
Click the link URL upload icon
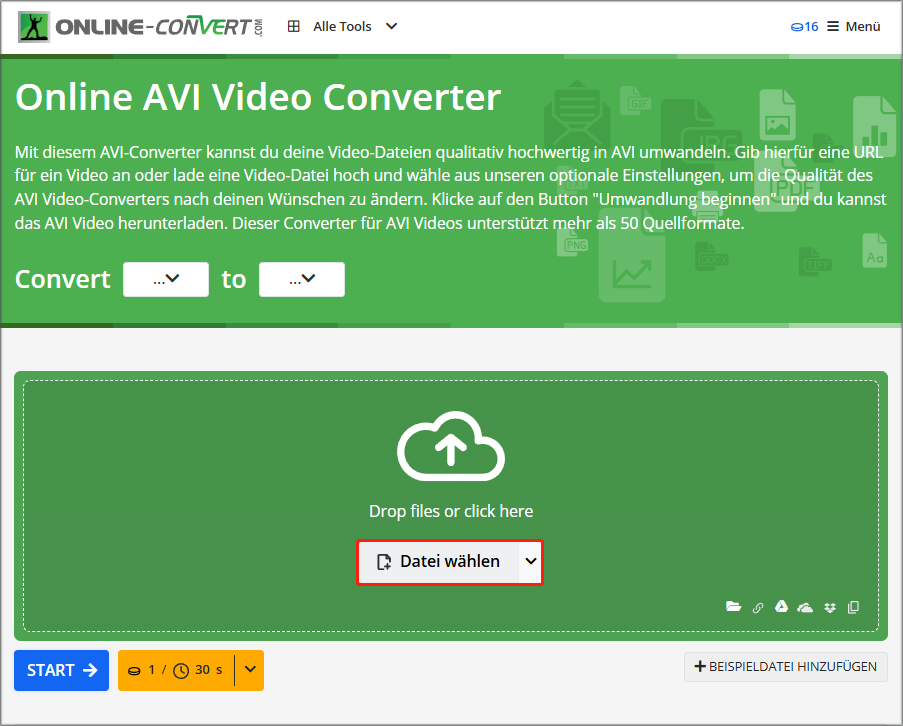[x=758, y=607]
